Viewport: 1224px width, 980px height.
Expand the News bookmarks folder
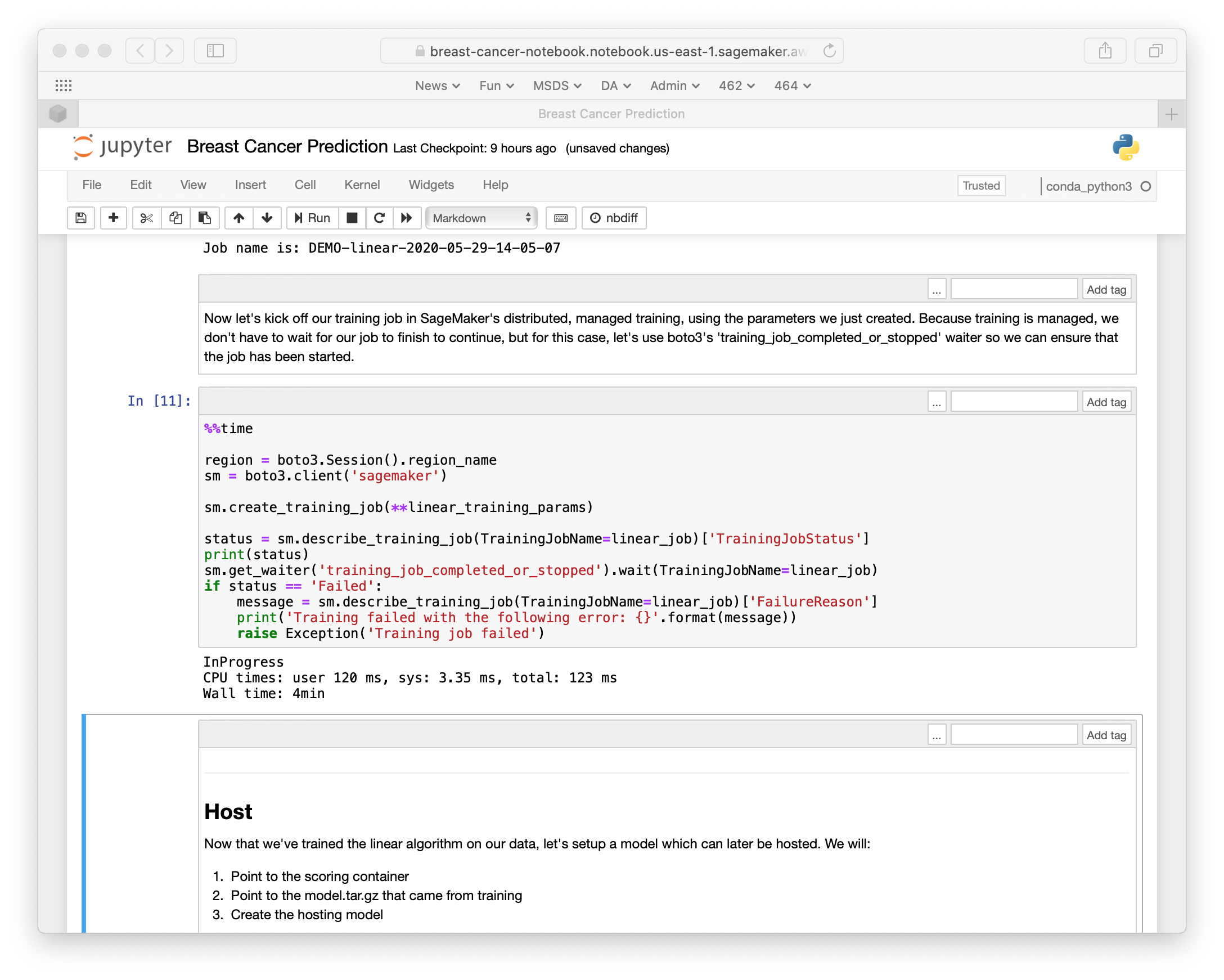tap(437, 86)
